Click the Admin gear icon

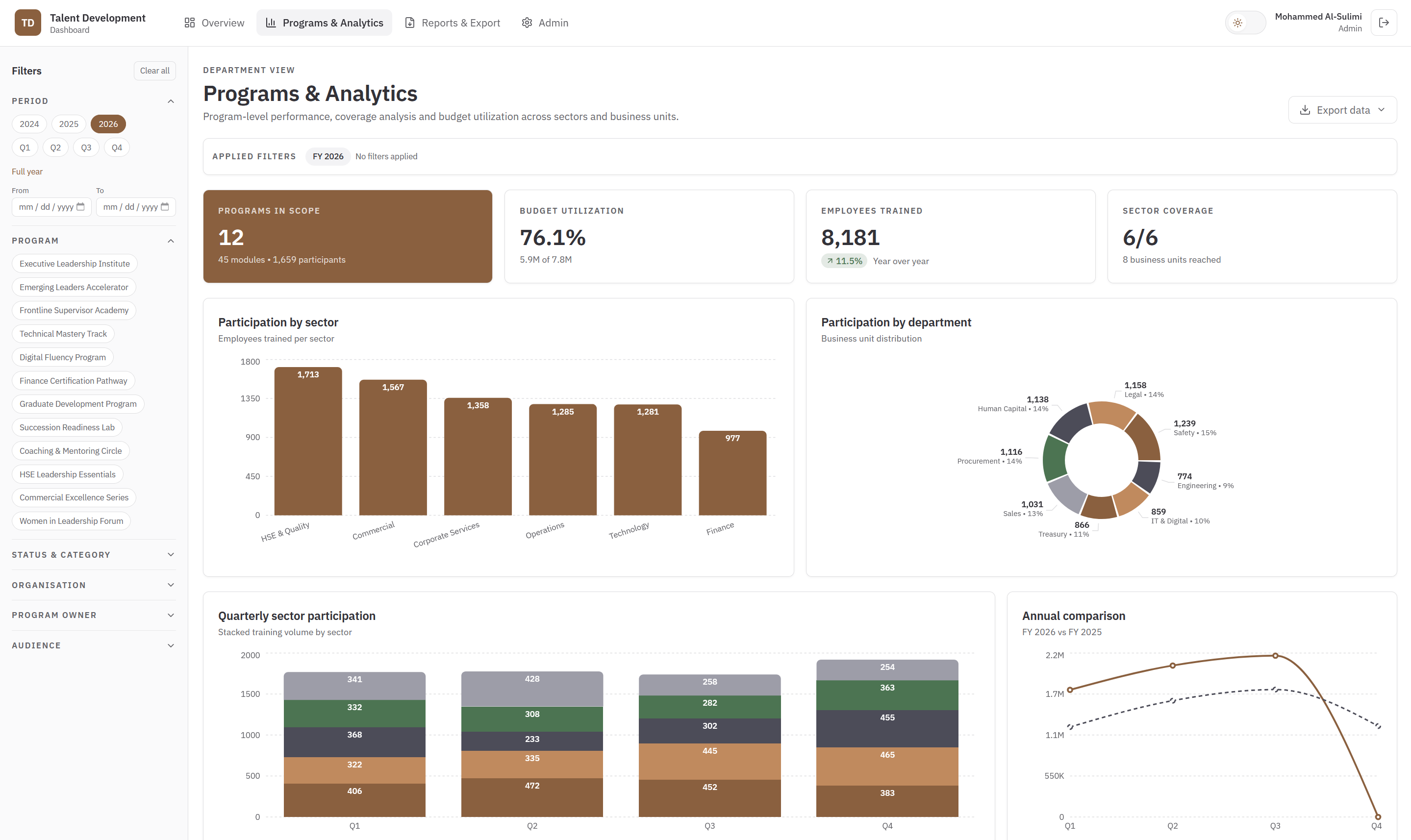point(527,23)
